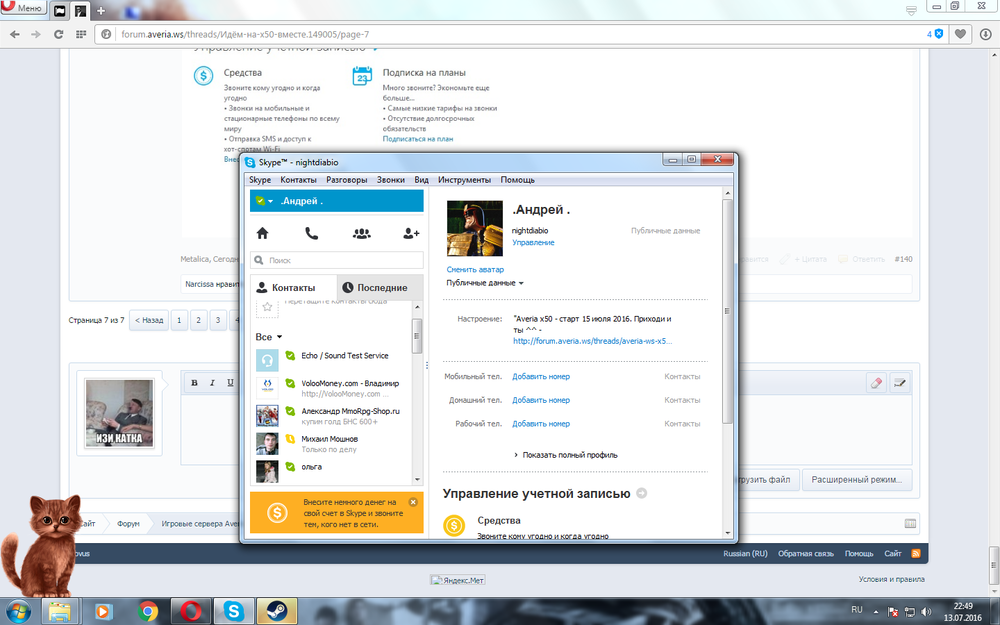1000x625 pixels.
Task: Click the Opera forward arrow
Action: click(x=36, y=34)
